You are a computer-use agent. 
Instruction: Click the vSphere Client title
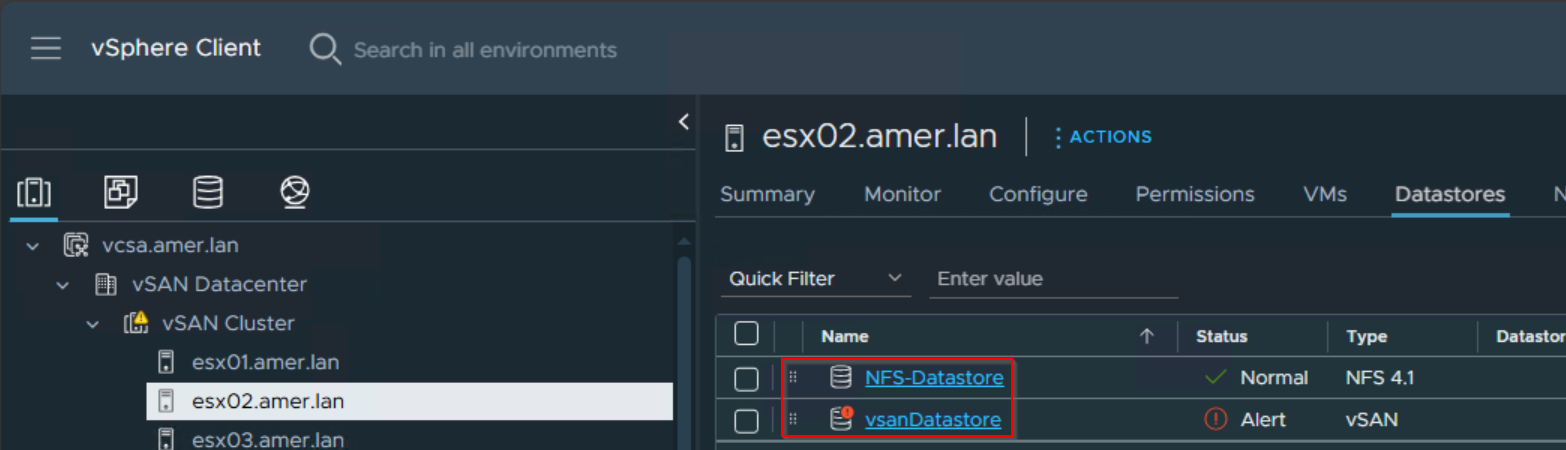(x=176, y=48)
